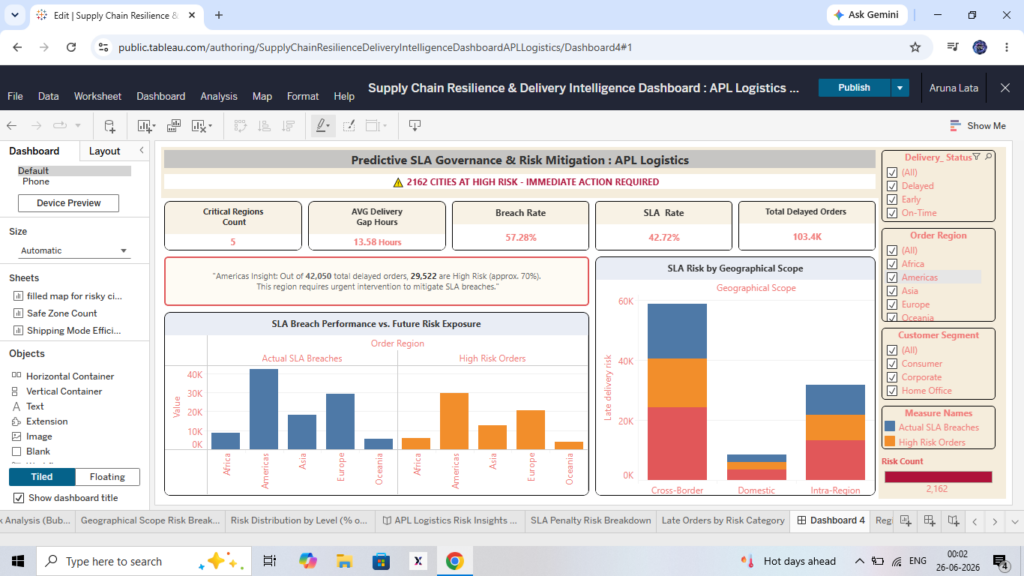
Task: Click the New Dashboard tab icon
Action: tap(930, 520)
